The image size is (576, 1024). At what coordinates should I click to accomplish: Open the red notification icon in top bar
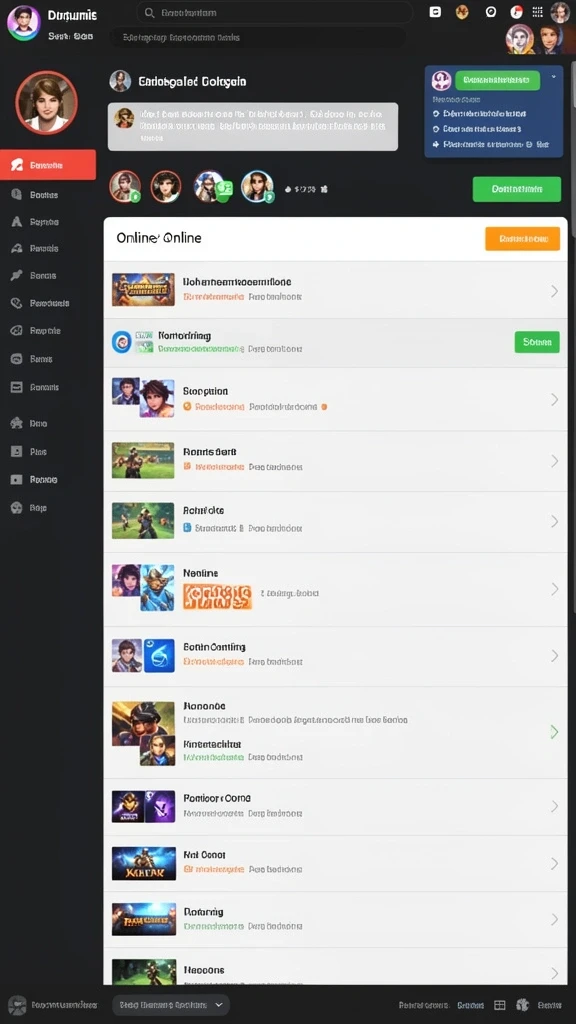[x=517, y=12]
